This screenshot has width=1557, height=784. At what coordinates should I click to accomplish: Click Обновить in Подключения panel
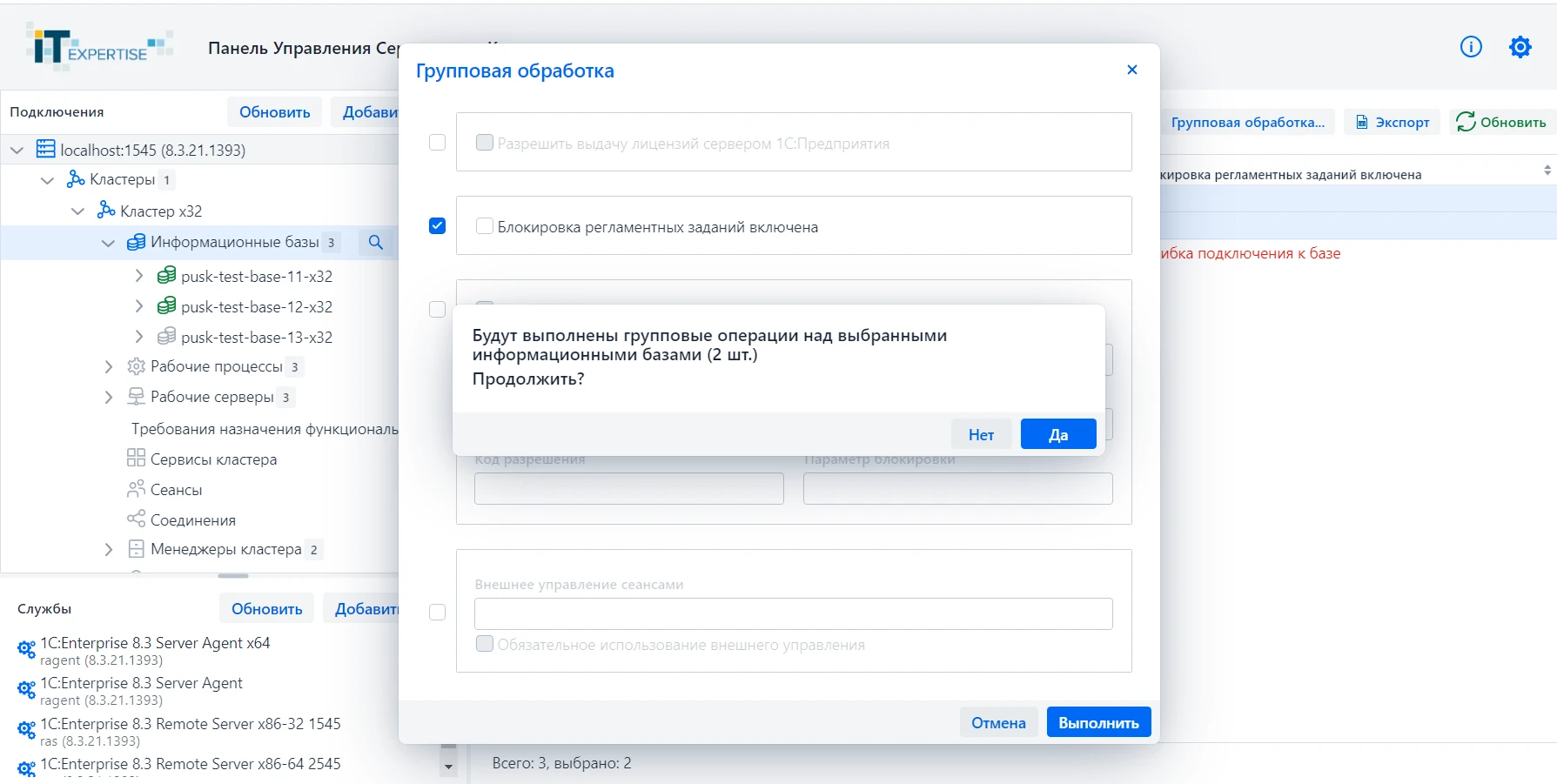click(x=275, y=112)
